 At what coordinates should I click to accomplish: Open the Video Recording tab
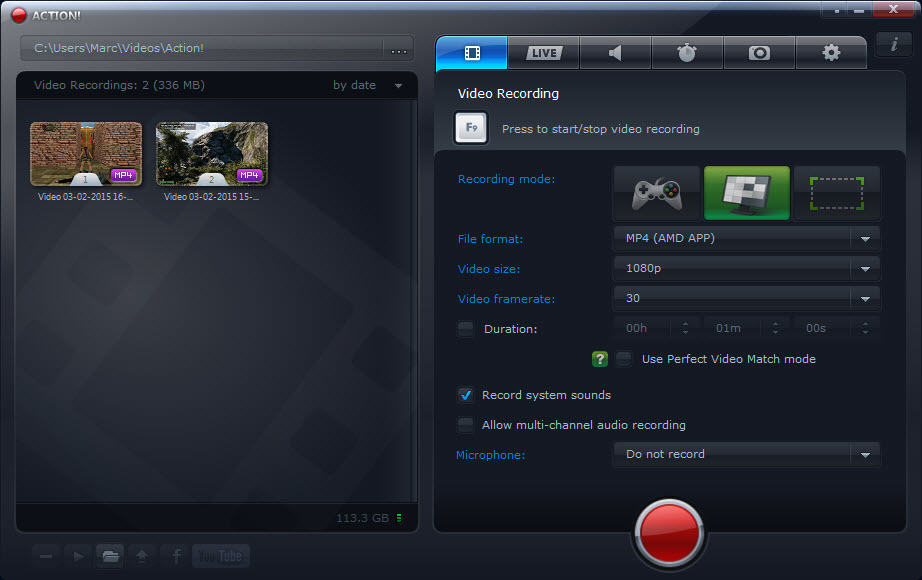click(x=472, y=53)
